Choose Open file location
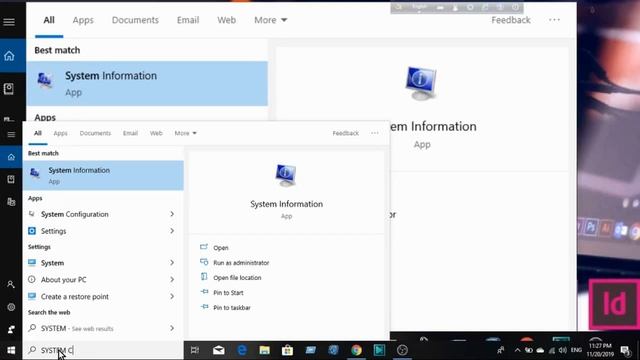This screenshot has width=640, height=360. click(x=237, y=278)
